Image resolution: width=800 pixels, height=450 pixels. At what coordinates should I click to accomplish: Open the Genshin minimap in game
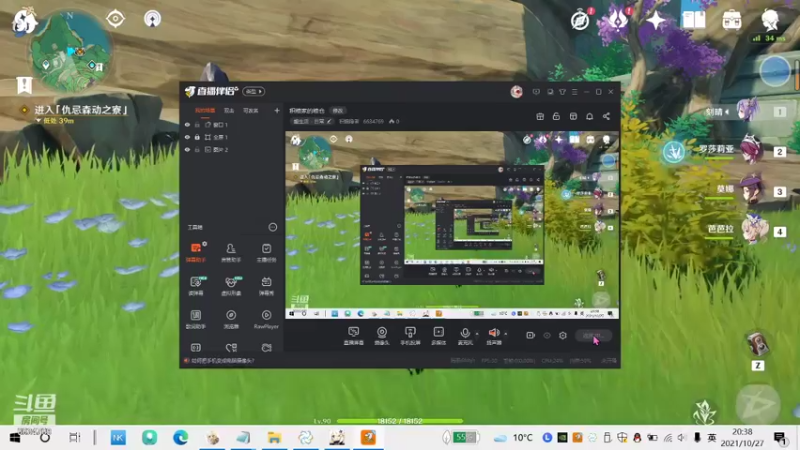click(x=69, y=53)
